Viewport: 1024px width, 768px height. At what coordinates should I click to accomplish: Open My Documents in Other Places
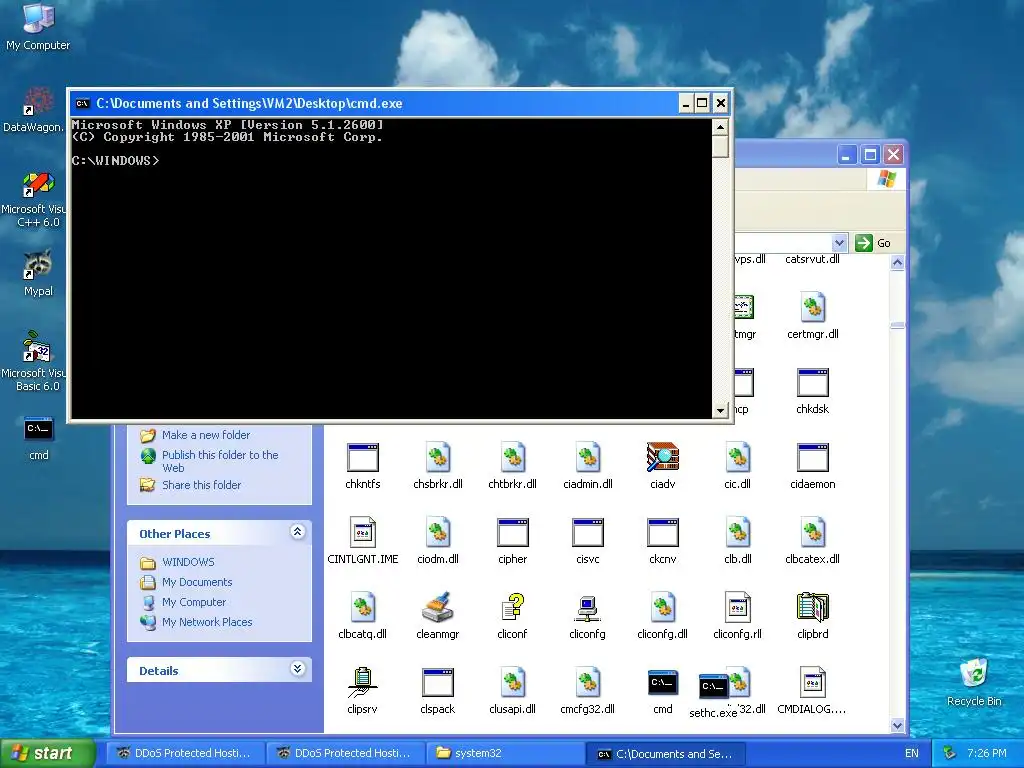click(x=197, y=582)
